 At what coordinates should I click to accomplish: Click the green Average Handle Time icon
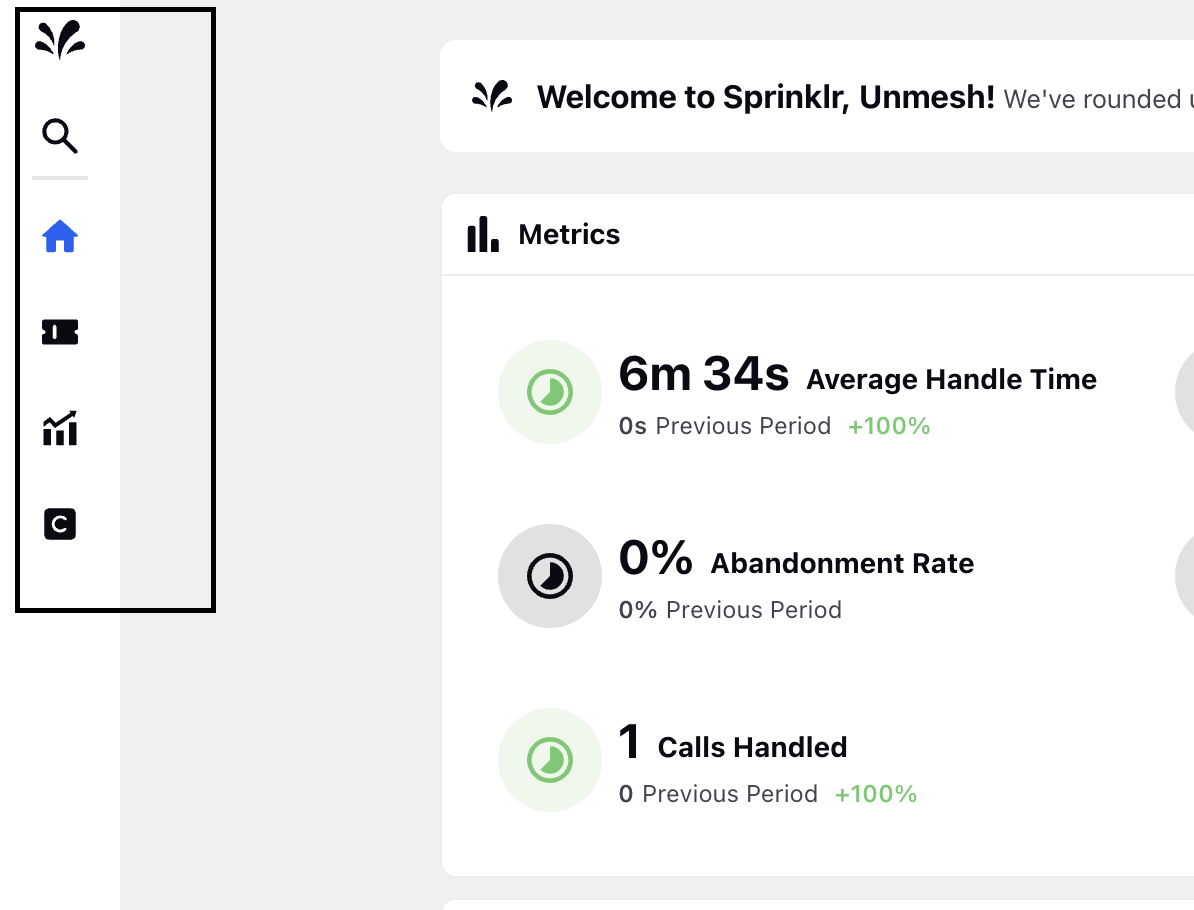pyautogui.click(x=550, y=392)
